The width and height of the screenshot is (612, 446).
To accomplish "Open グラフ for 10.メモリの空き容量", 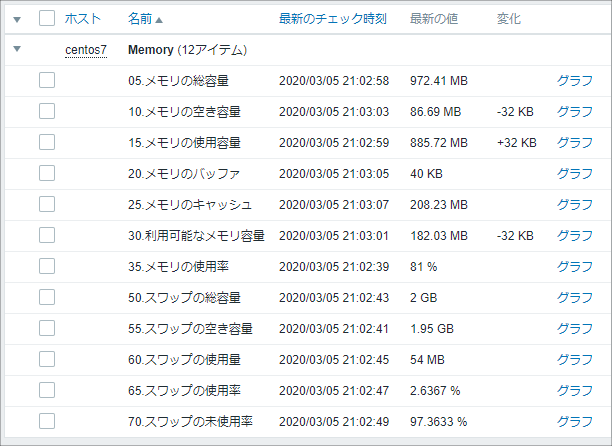I will coord(575,112).
